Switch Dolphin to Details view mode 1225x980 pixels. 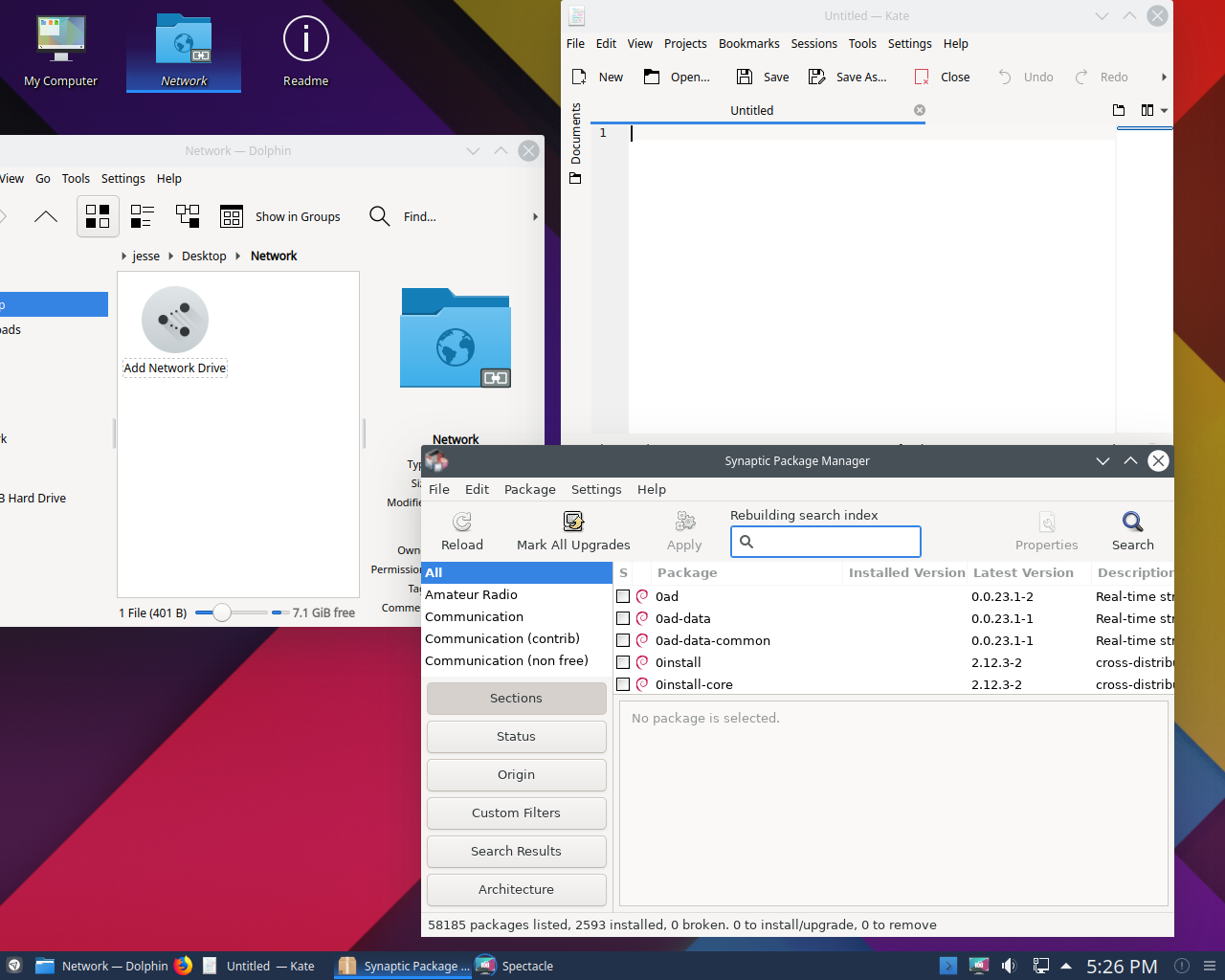click(x=188, y=216)
